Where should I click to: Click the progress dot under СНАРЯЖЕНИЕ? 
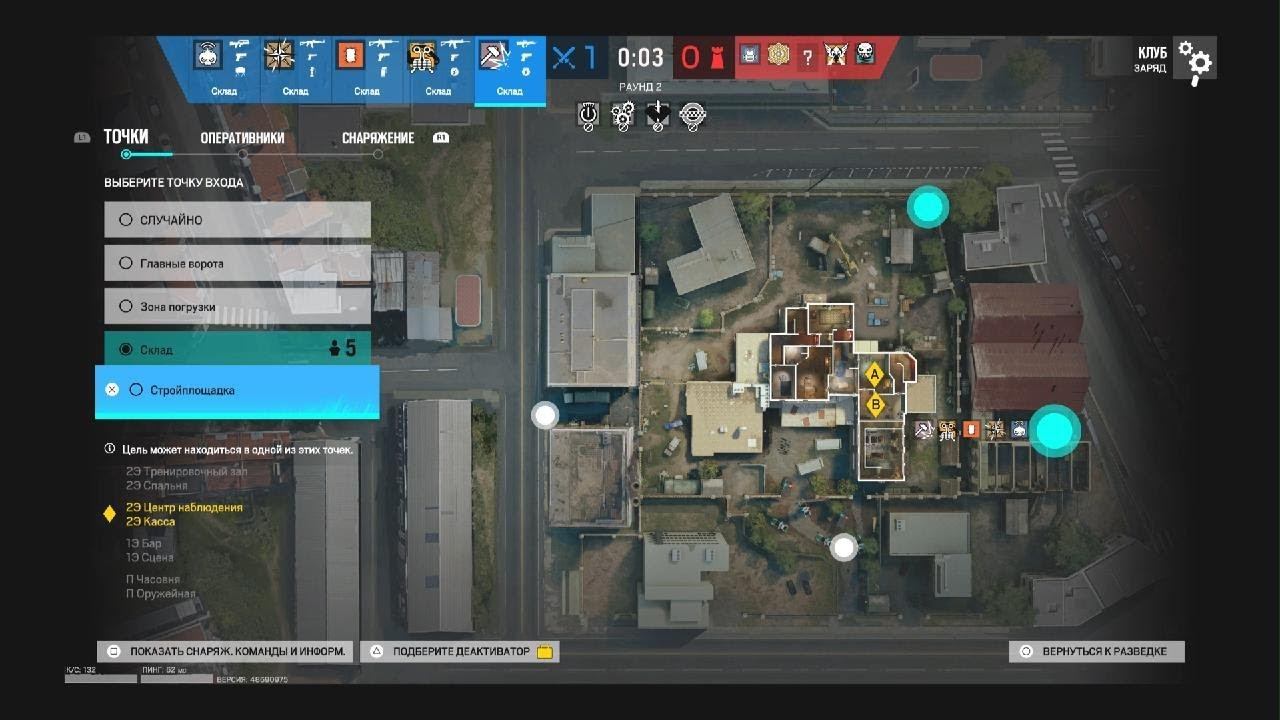(x=377, y=154)
